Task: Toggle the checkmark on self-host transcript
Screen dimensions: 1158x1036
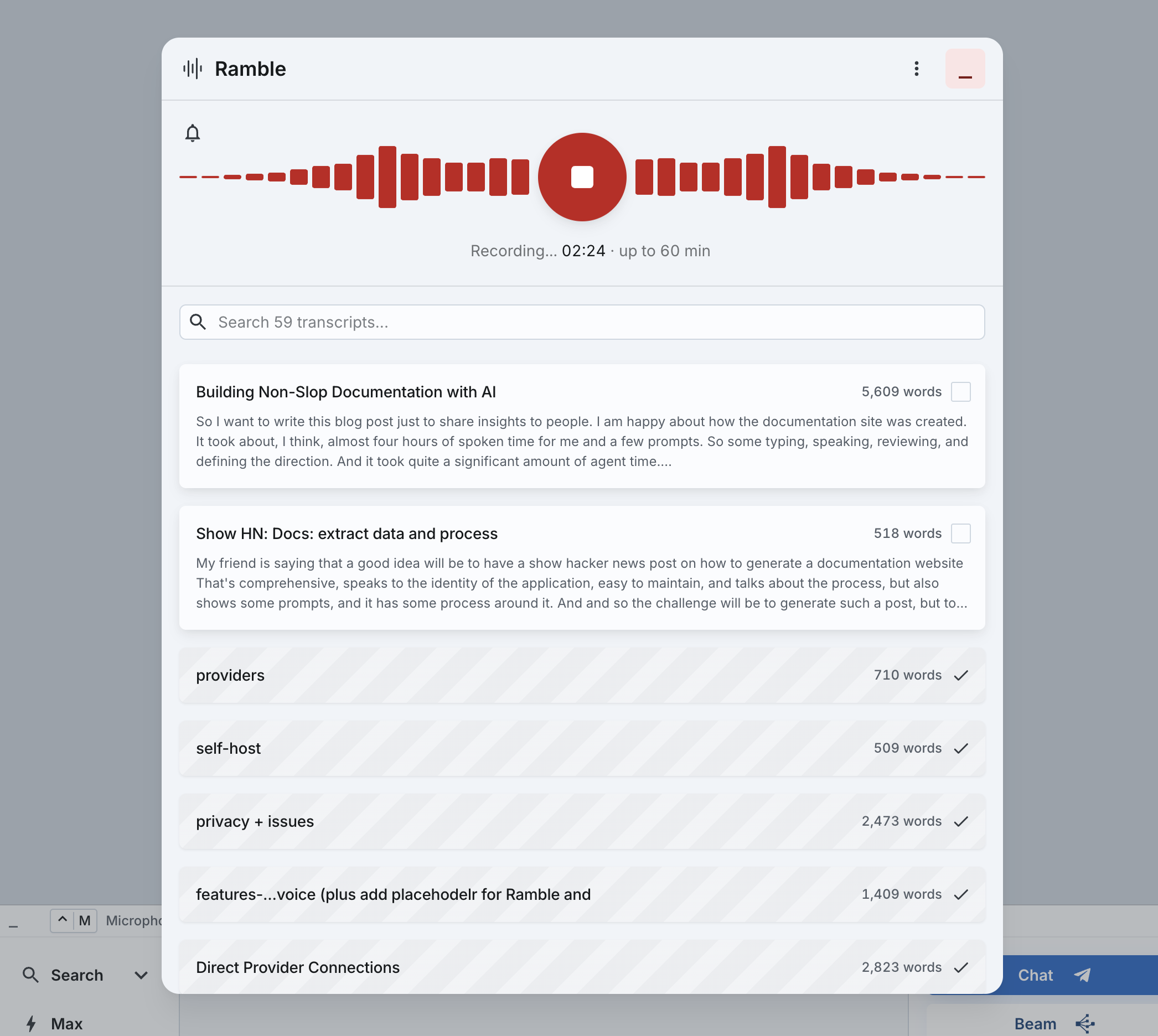Action: tap(960, 748)
